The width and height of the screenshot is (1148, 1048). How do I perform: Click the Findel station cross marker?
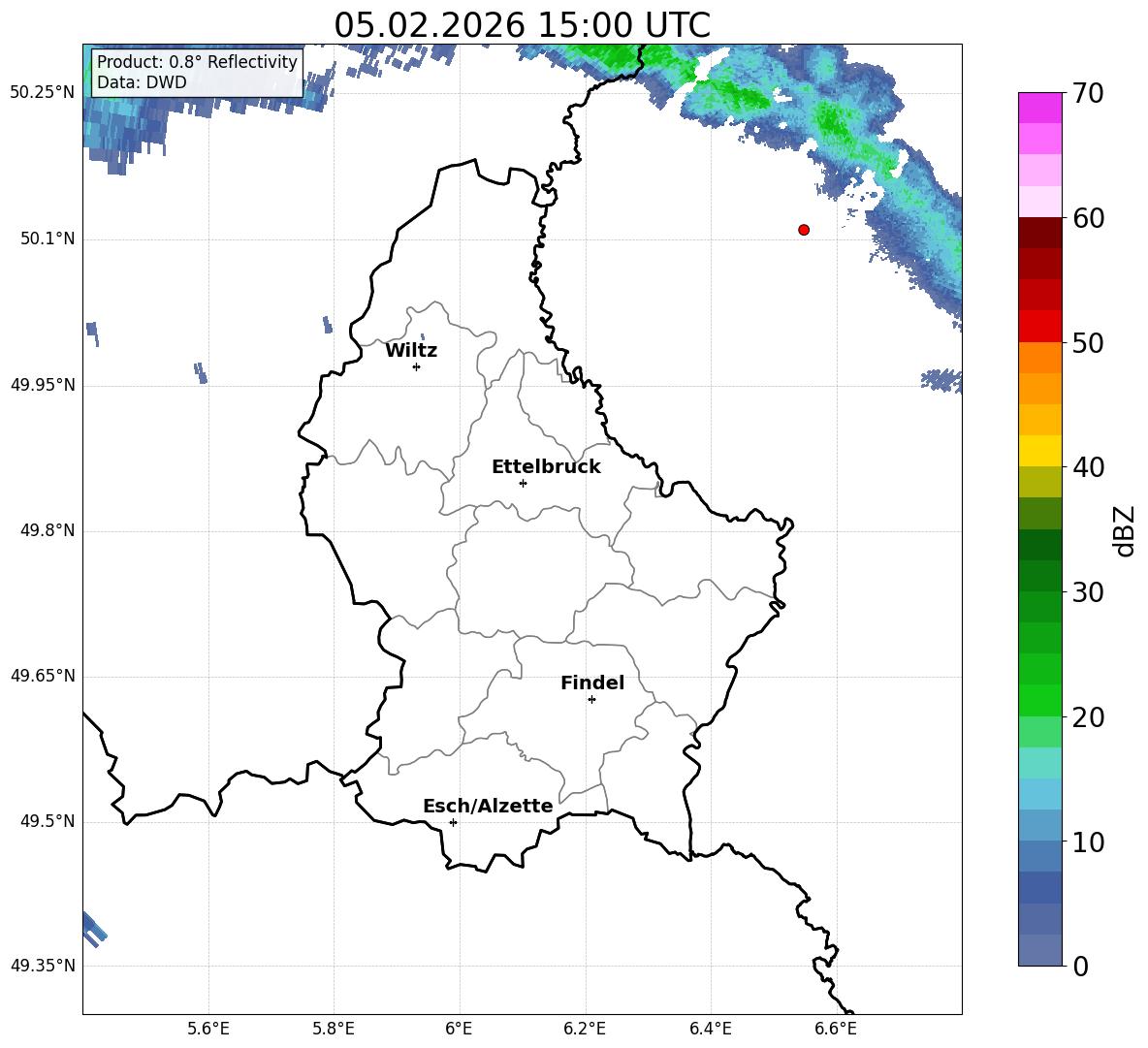591,700
